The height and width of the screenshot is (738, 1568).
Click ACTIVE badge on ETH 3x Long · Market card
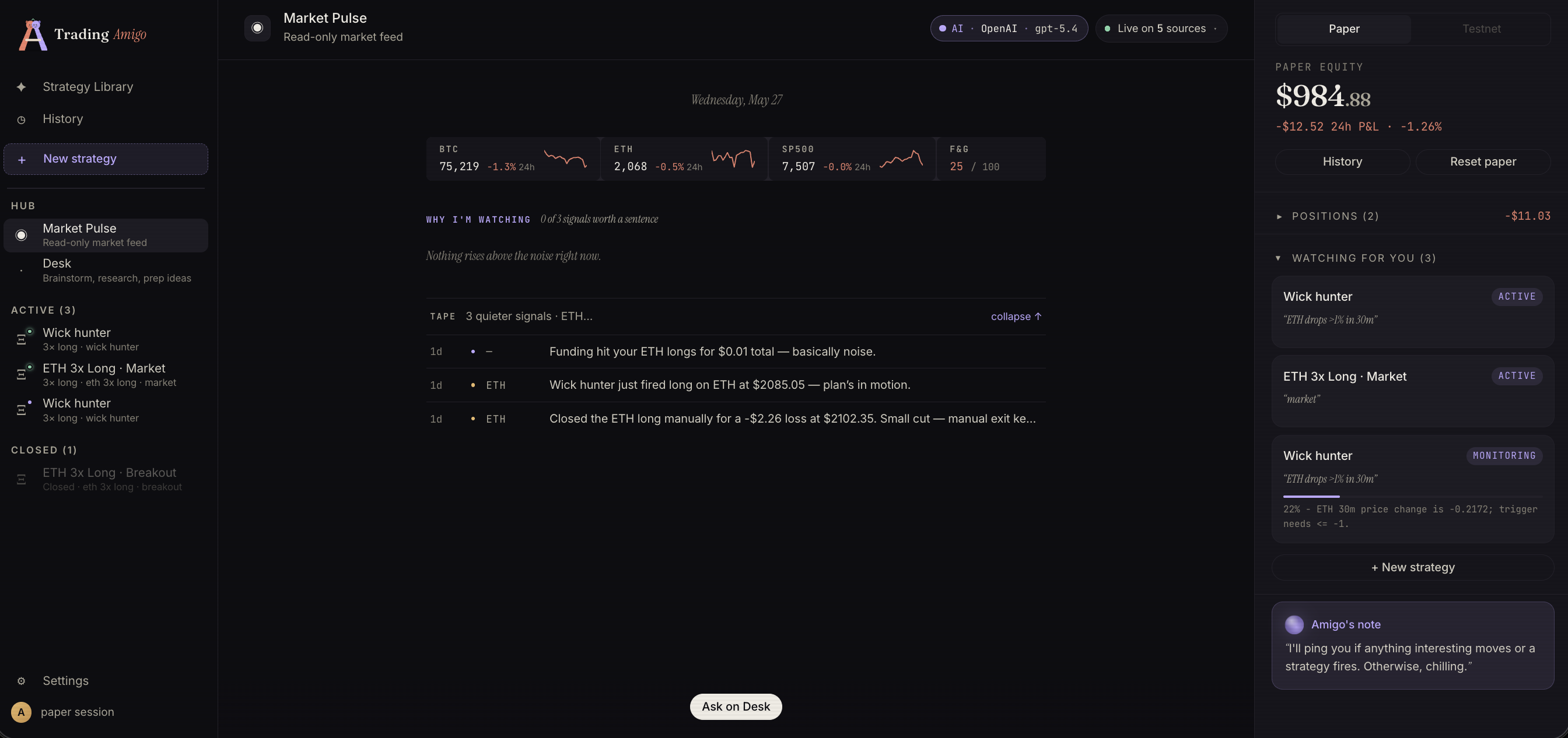[x=1516, y=376]
